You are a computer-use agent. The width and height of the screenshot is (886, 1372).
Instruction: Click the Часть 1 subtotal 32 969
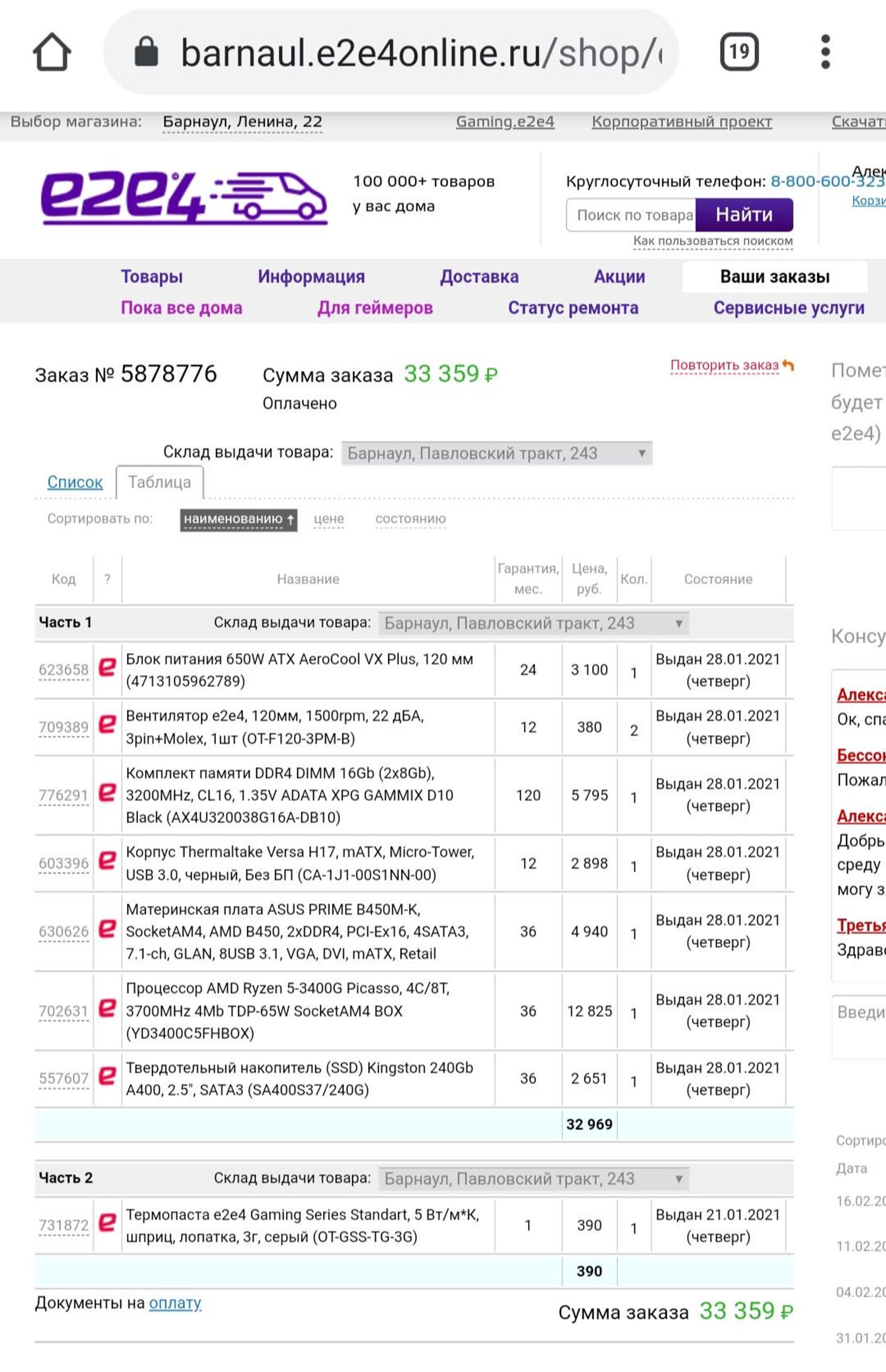coord(589,1124)
